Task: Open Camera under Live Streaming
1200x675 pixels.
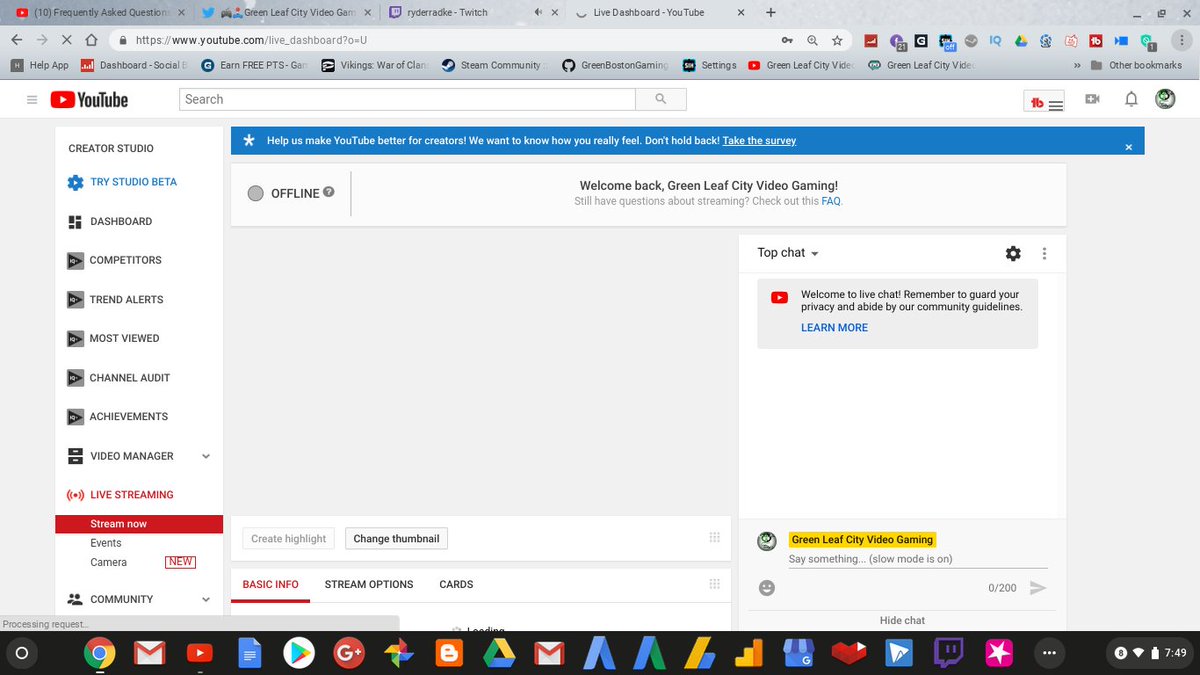Action: tap(109, 562)
